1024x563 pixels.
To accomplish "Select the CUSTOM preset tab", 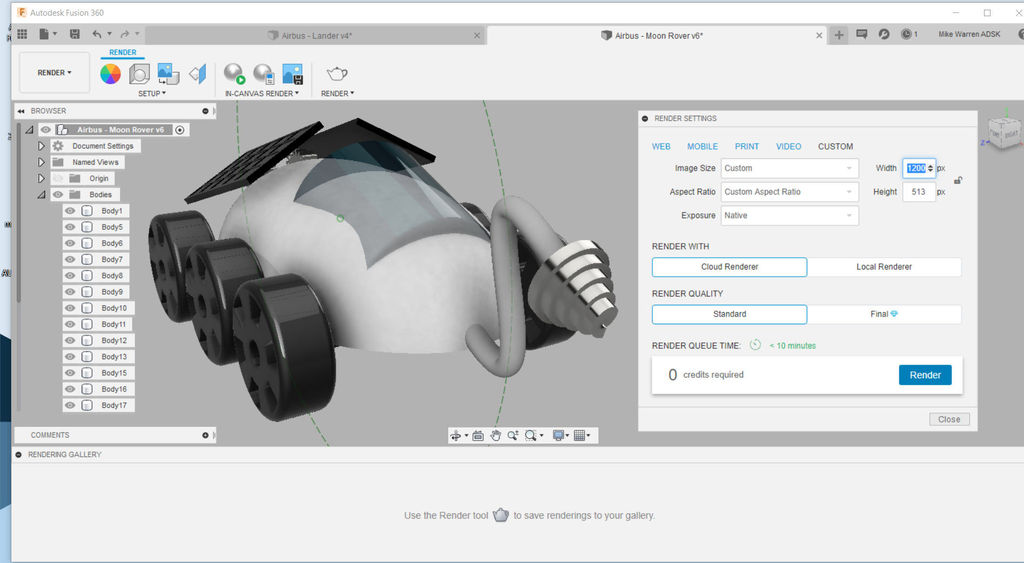I will pos(835,146).
